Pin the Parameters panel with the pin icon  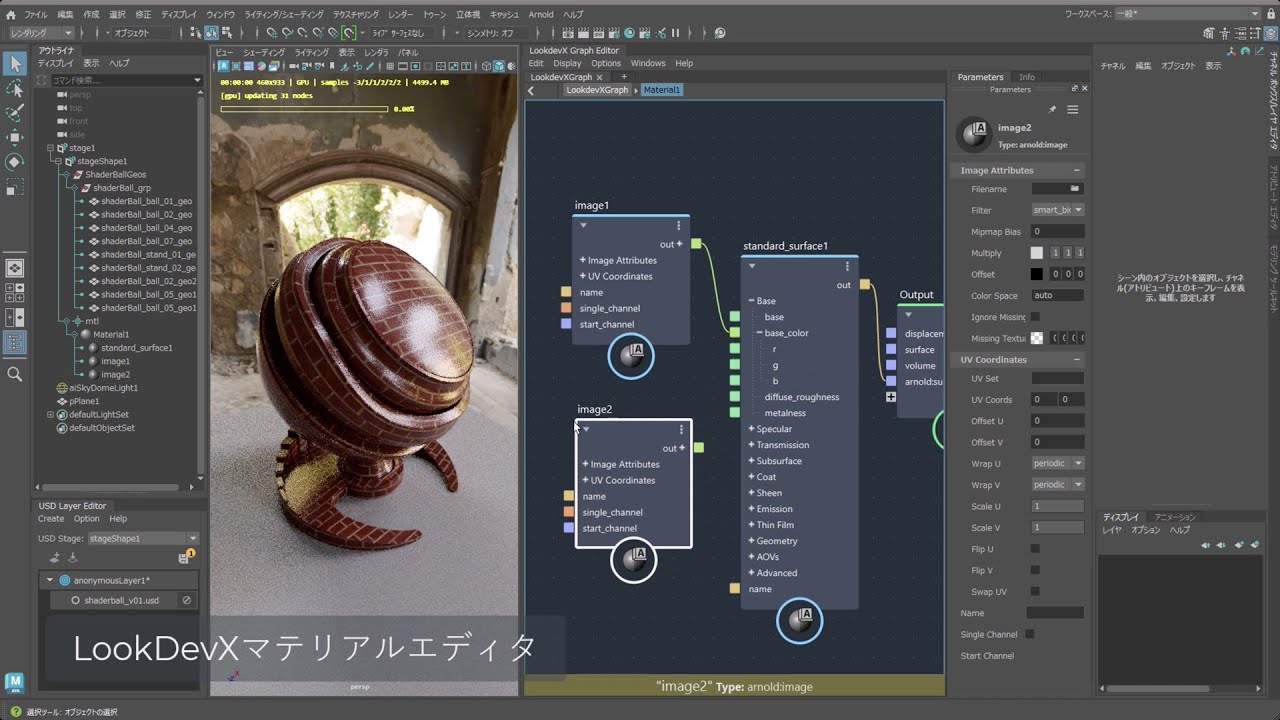(1051, 110)
